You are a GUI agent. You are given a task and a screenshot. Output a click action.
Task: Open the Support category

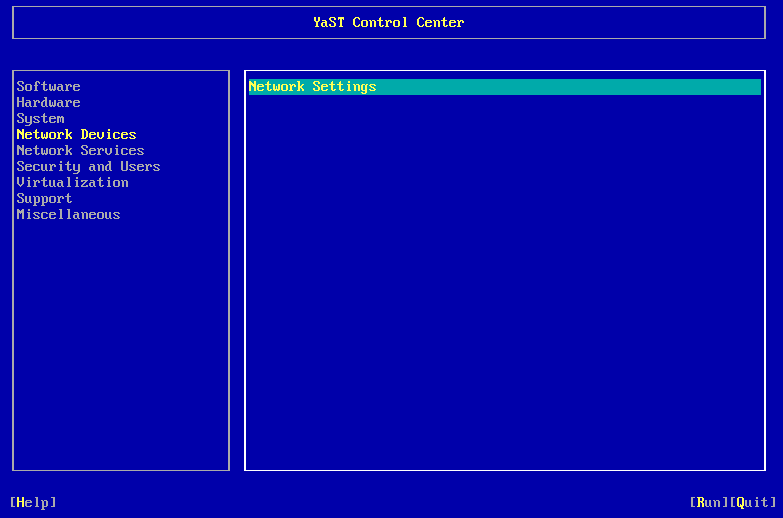click(44, 198)
